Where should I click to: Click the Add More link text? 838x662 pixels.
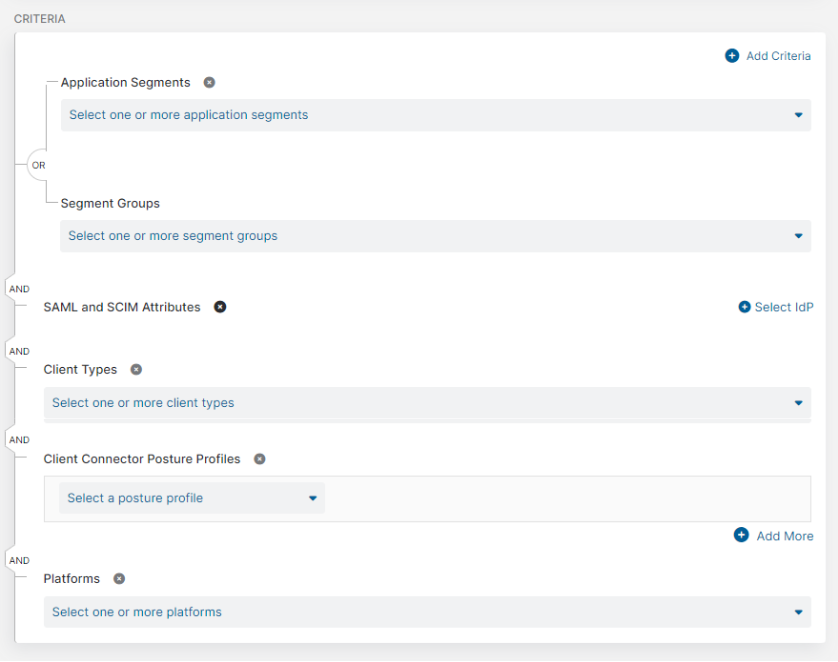784,536
